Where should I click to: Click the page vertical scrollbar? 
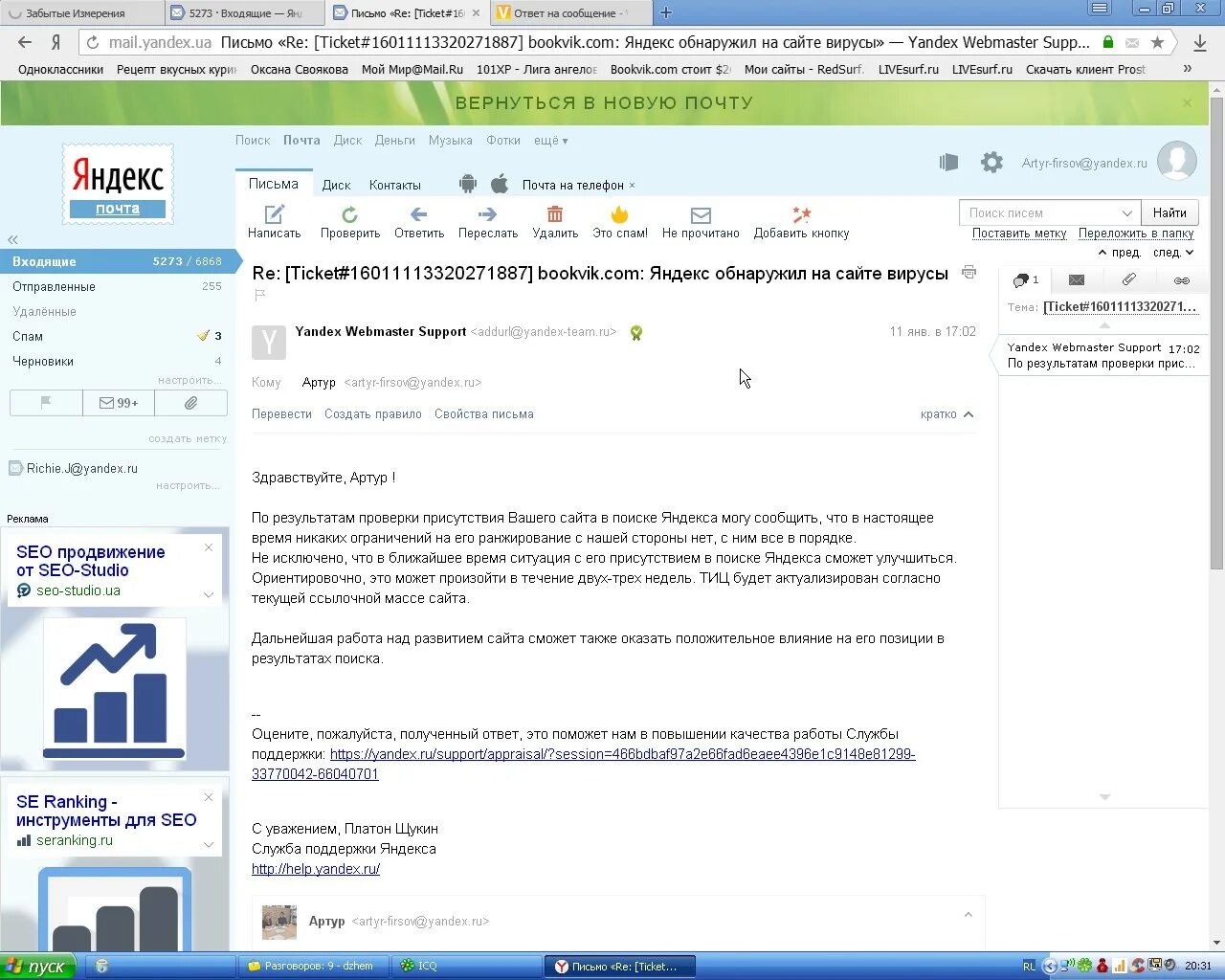[x=1217, y=331]
